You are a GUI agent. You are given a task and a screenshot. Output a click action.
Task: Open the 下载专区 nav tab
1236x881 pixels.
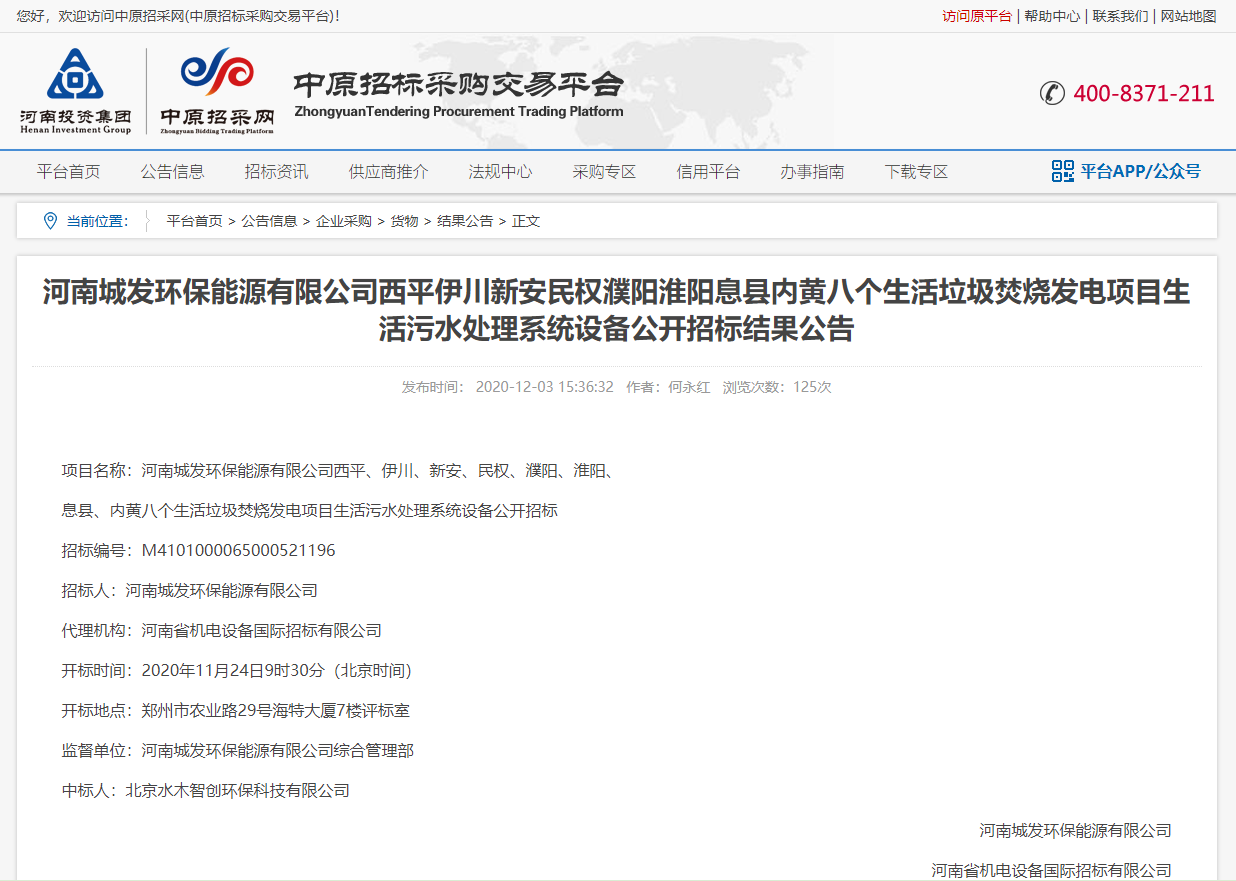click(917, 172)
